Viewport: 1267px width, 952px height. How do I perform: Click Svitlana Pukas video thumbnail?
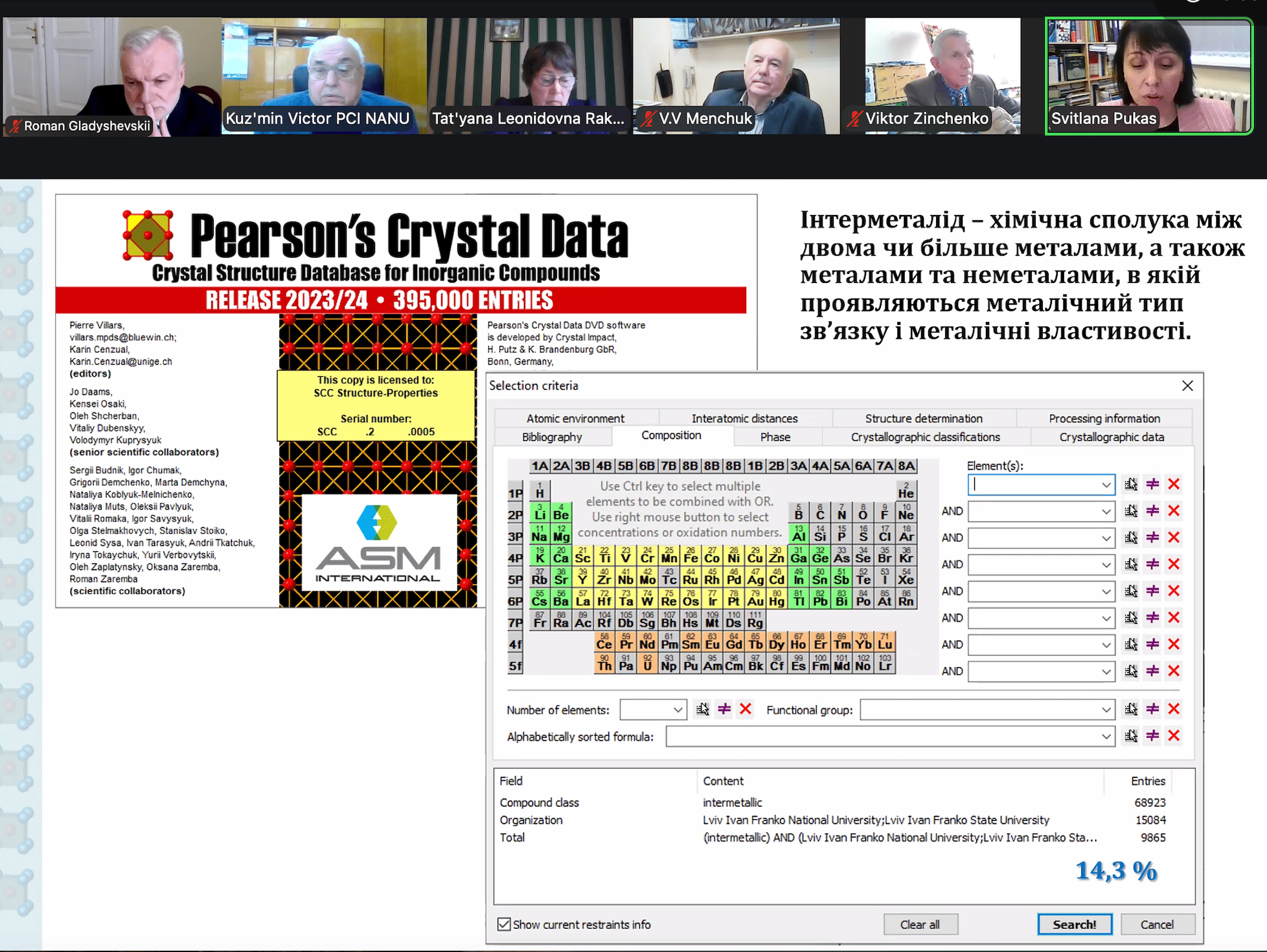1149,76
